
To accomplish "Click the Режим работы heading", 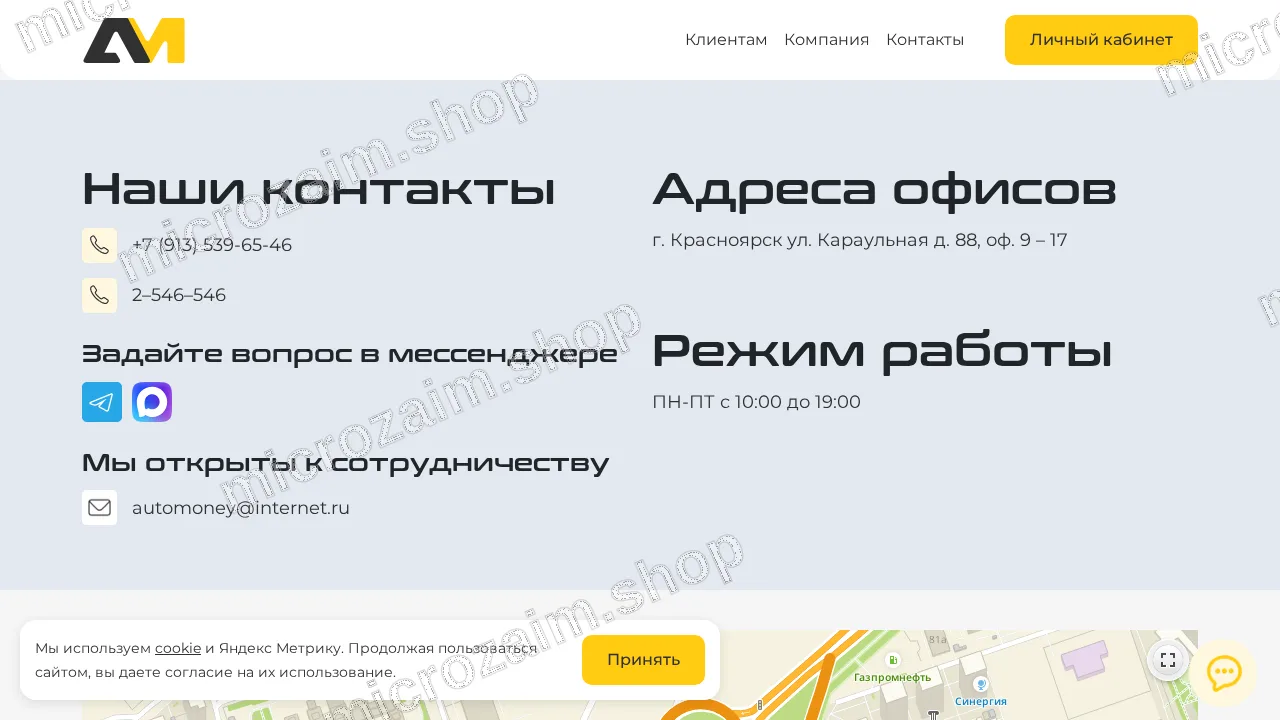I will click(882, 351).
